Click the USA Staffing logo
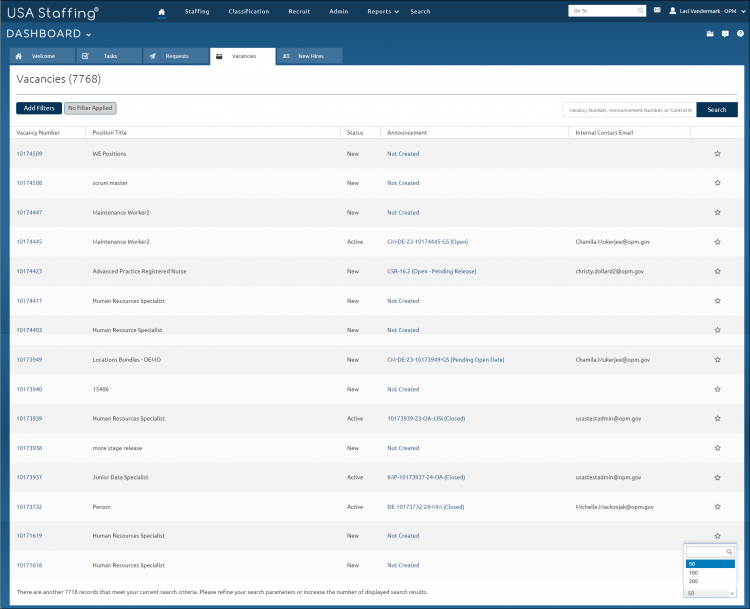Image resolution: width=750 pixels, height=609 pixels. click(53, 12)
